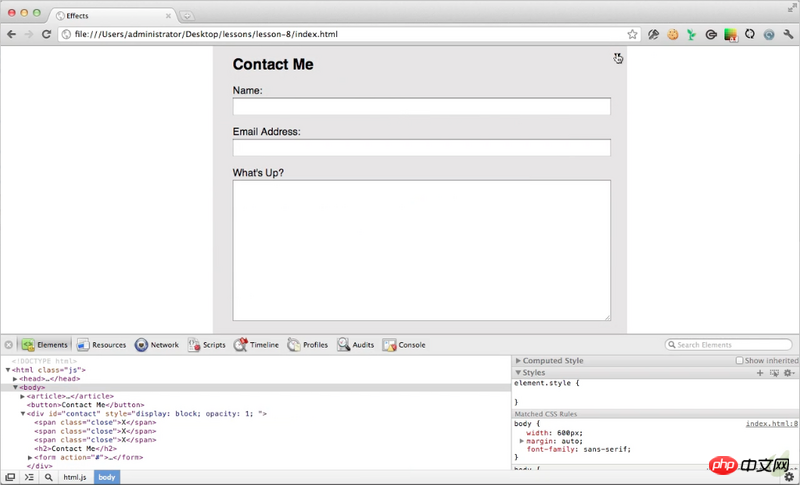Click the green sprout extension icon

691,34
